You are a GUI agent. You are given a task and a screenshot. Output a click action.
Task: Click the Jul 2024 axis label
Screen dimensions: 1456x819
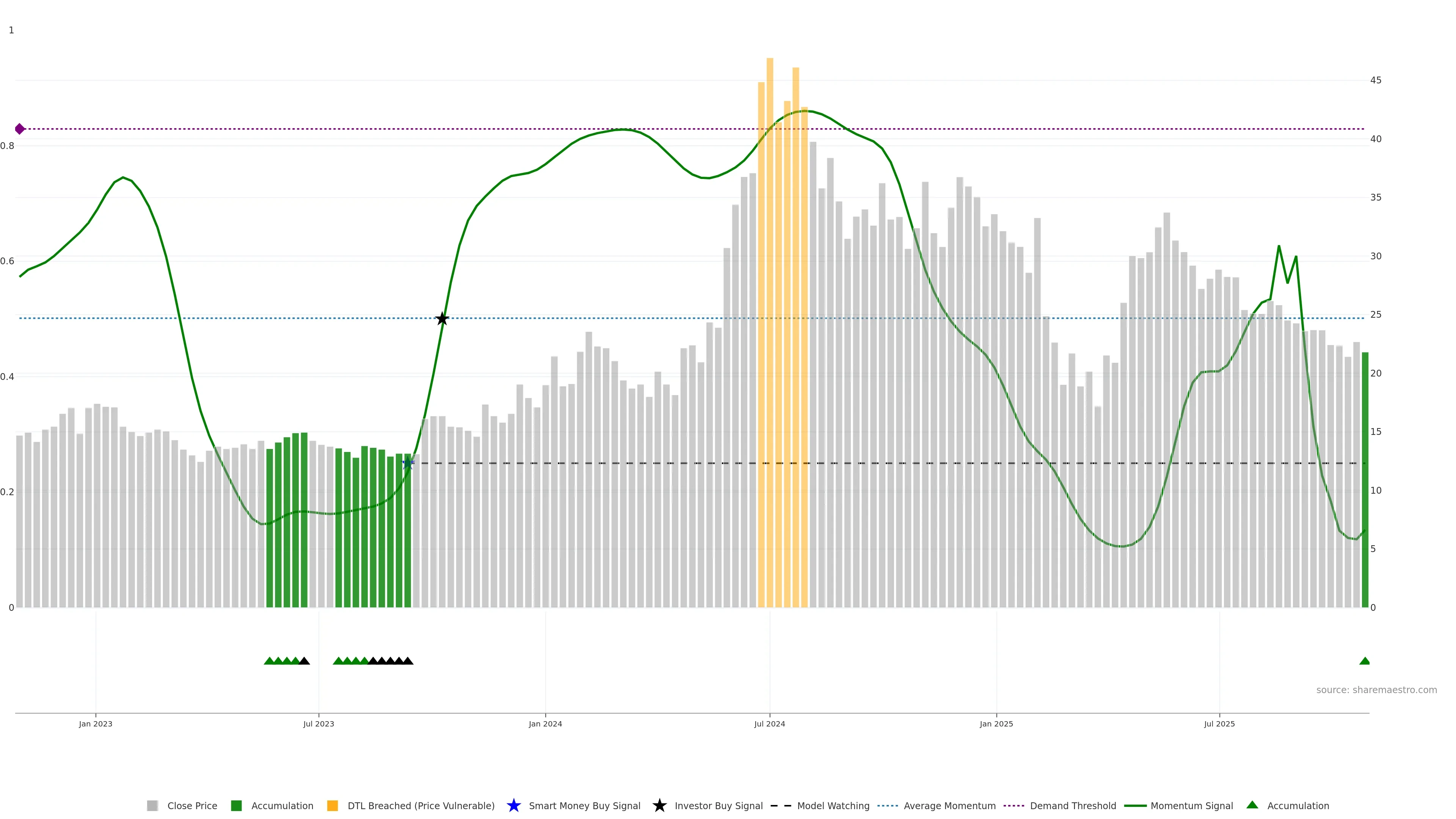click(769, 723)
